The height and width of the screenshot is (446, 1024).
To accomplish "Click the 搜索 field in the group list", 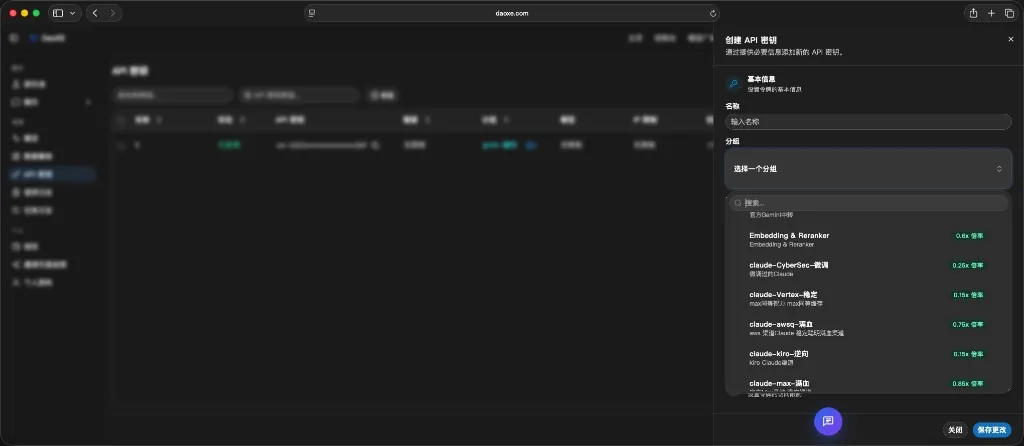I will [x=868, y=203].
